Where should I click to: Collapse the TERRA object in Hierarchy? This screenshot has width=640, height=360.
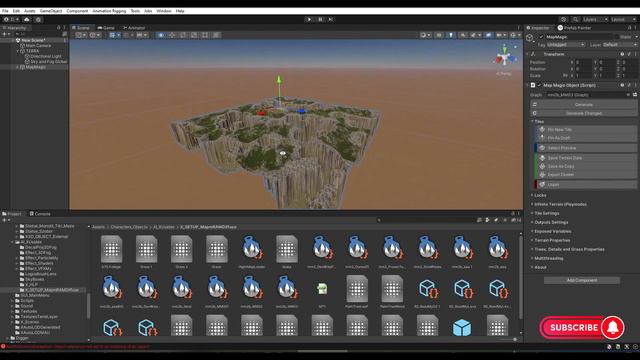click(x=18, y=51)
